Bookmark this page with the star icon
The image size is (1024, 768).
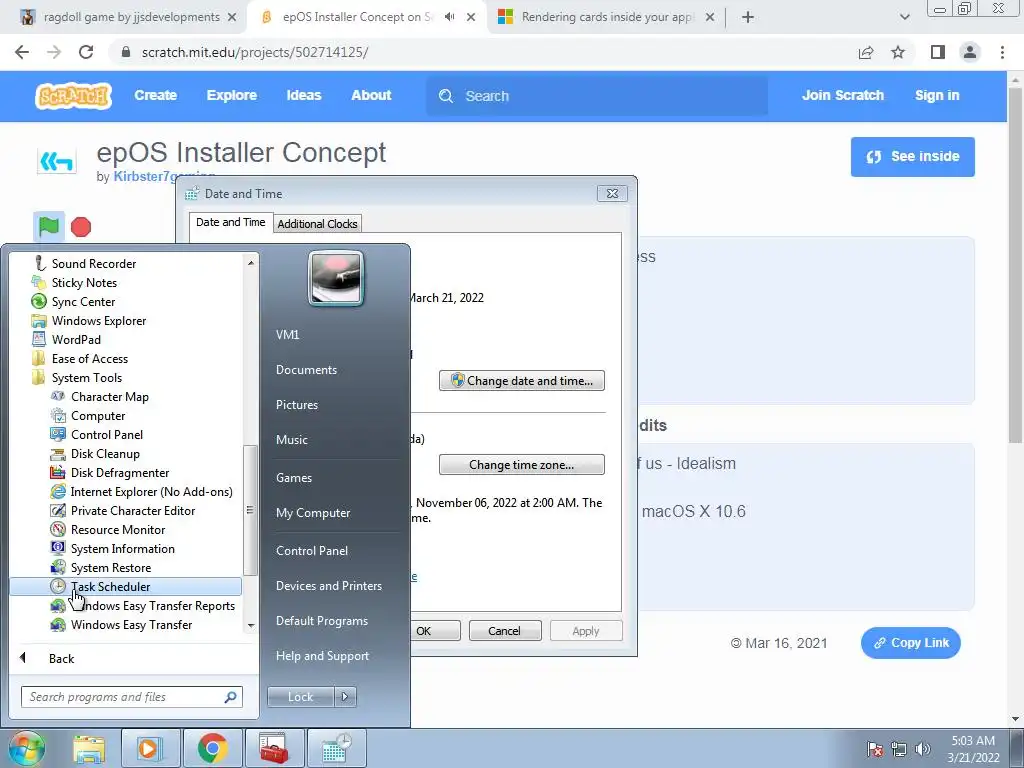(x=898, y=52)
